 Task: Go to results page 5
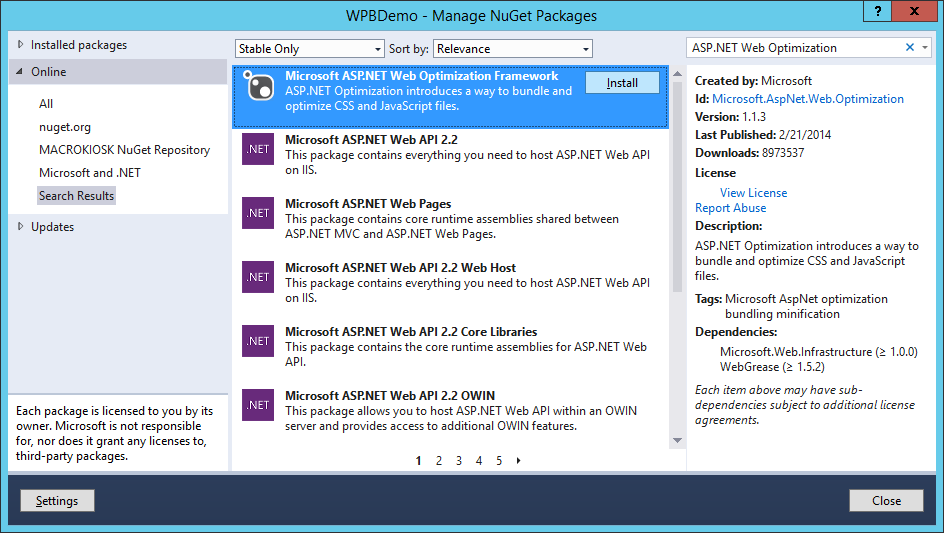[499, 461]
